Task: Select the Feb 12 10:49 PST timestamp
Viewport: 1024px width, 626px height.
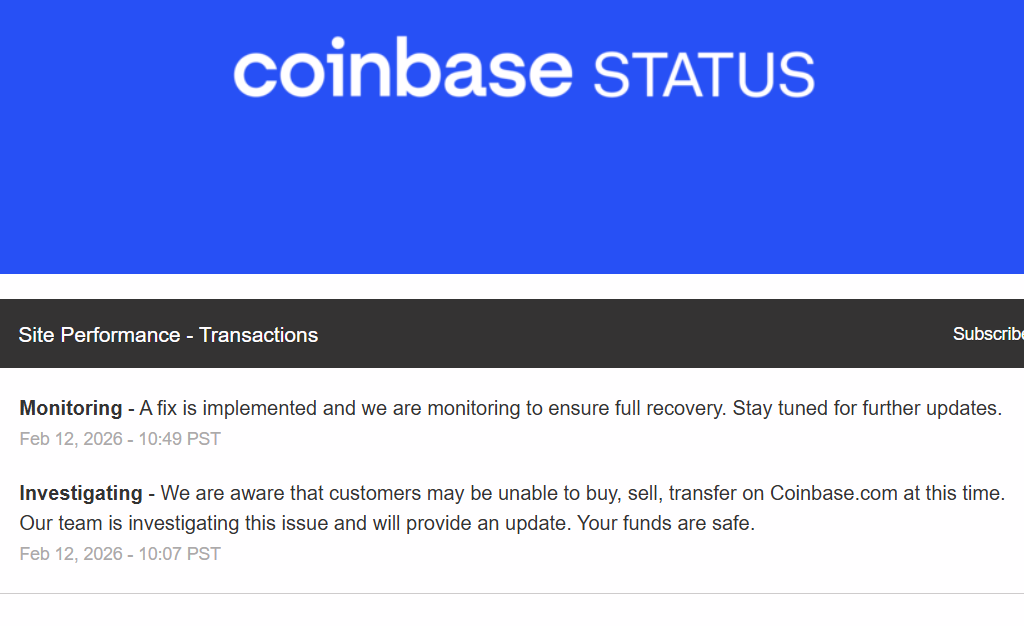Action: pos(120,438)
